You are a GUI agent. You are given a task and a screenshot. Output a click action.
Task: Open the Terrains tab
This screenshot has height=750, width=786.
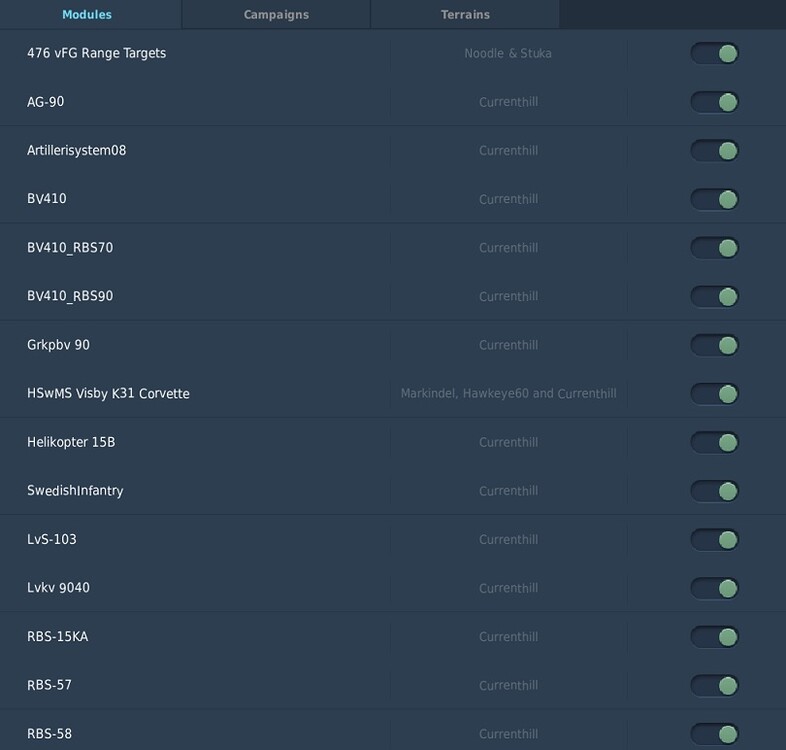click(x=465, y=15)
